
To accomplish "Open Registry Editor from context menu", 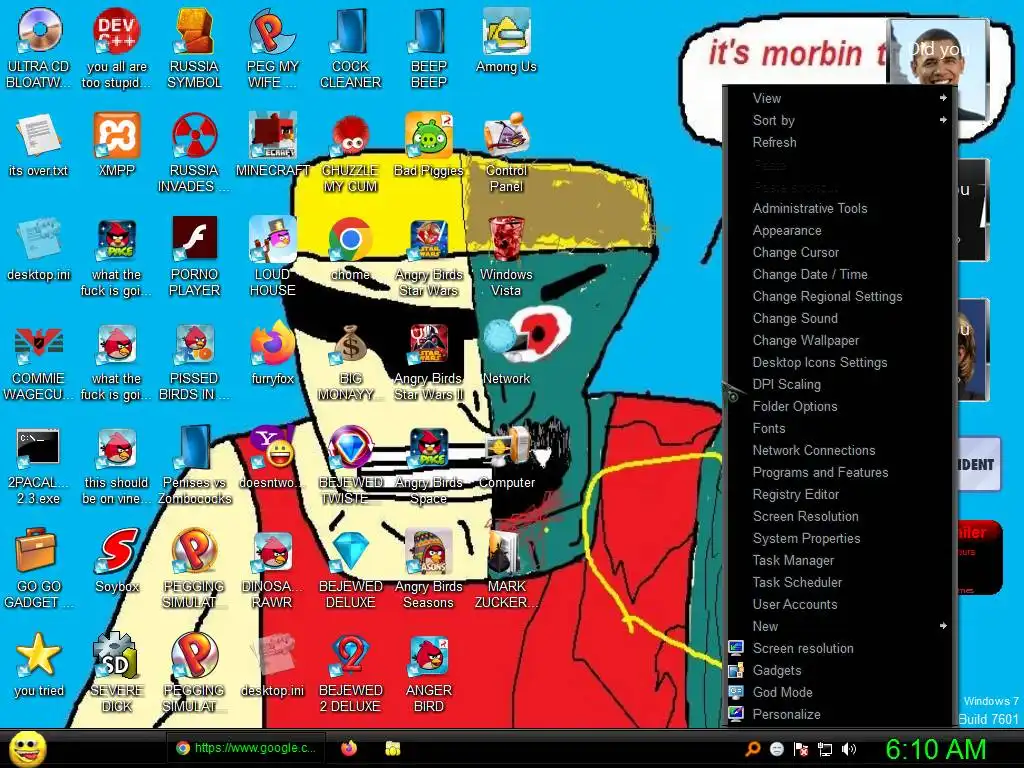I will point(842,494).
